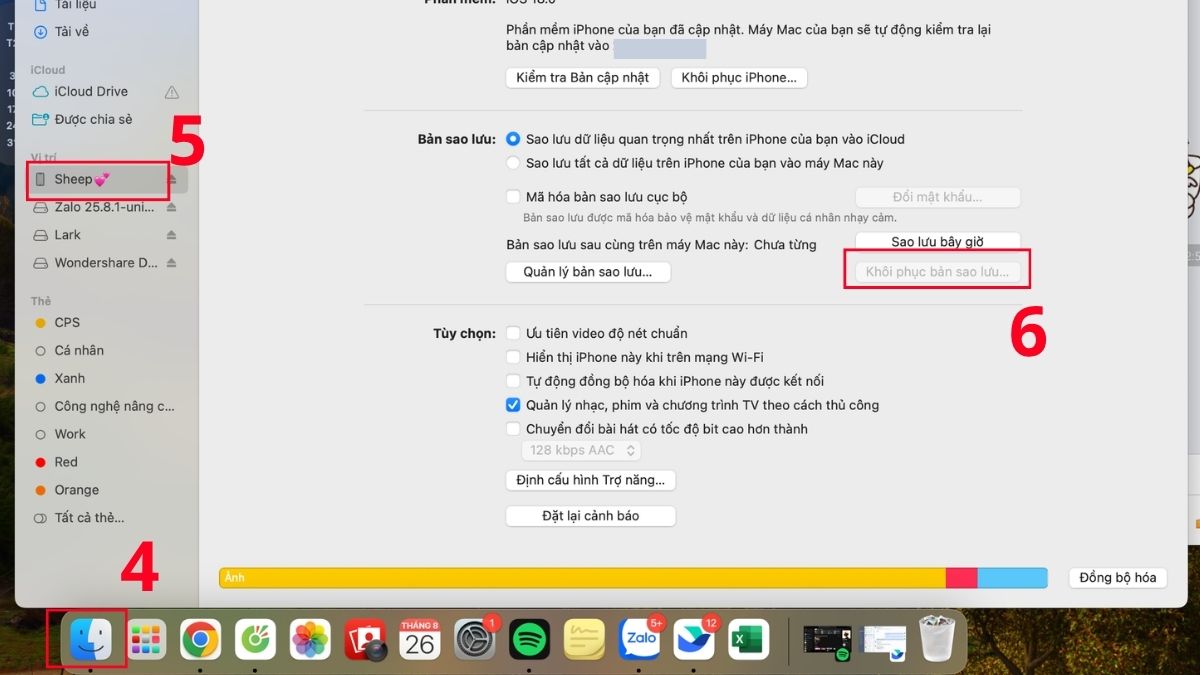Click Sao lưu bây giờ button

938,242
